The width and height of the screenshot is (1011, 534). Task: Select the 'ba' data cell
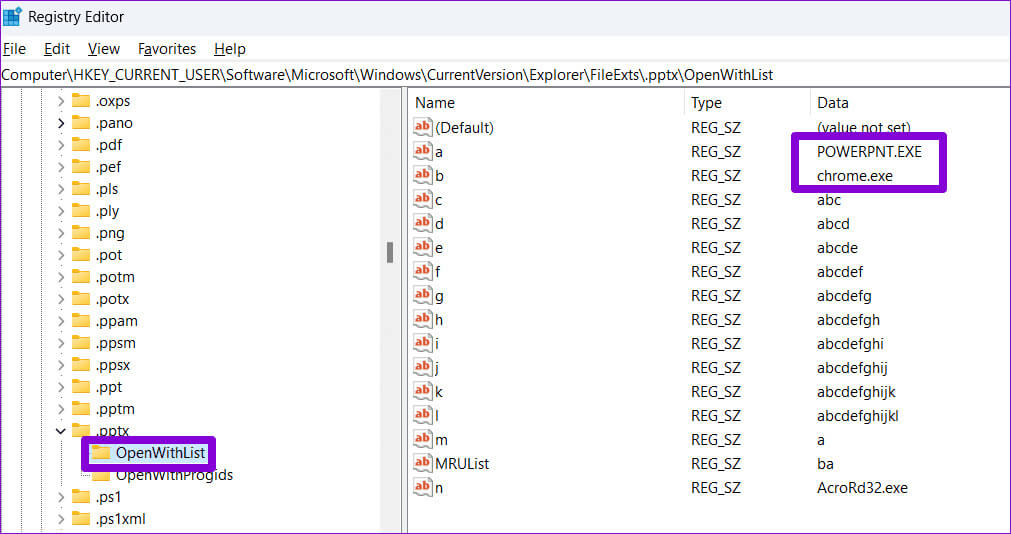[x=825, y=464]
